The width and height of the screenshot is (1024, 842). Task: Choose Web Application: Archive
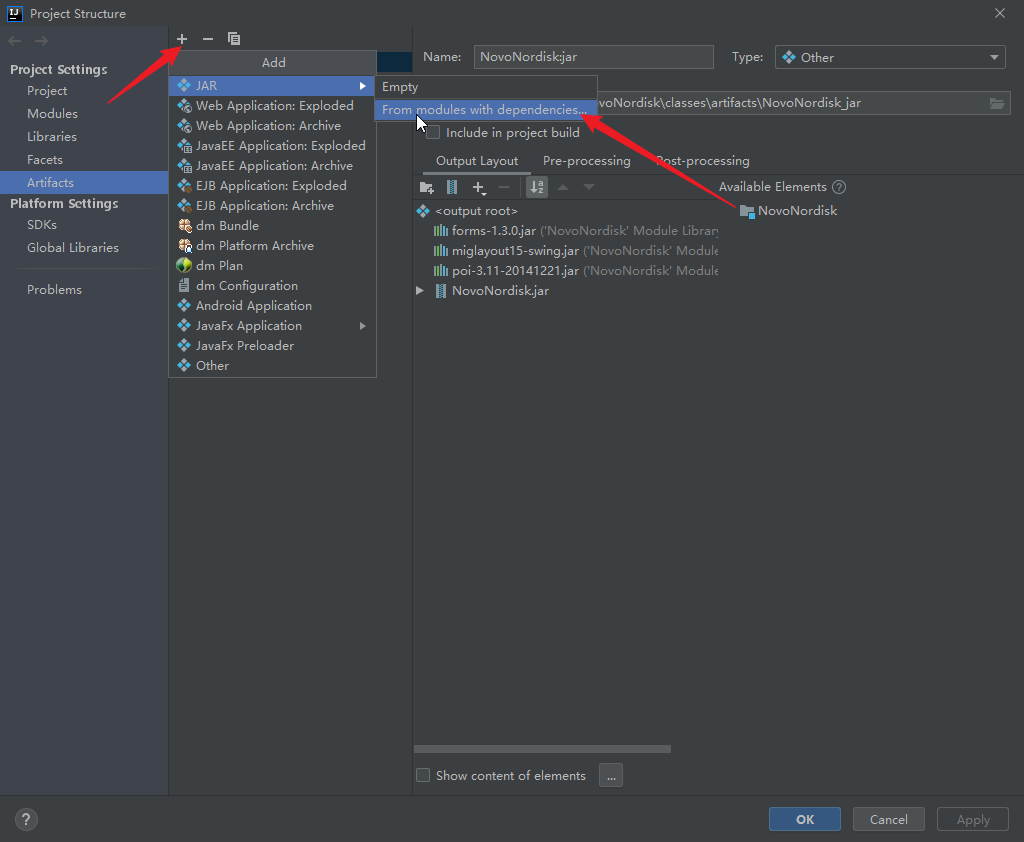point(272,126)
